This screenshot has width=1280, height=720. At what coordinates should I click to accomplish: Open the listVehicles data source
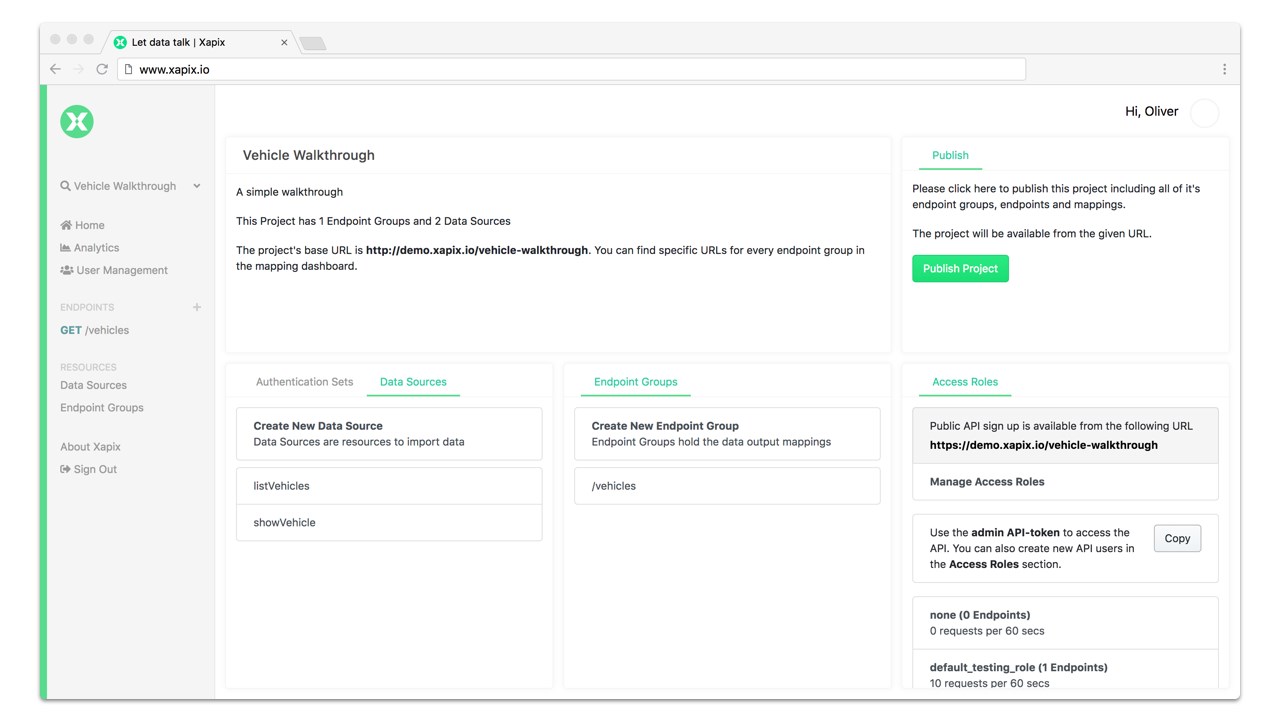click(389, 486)
